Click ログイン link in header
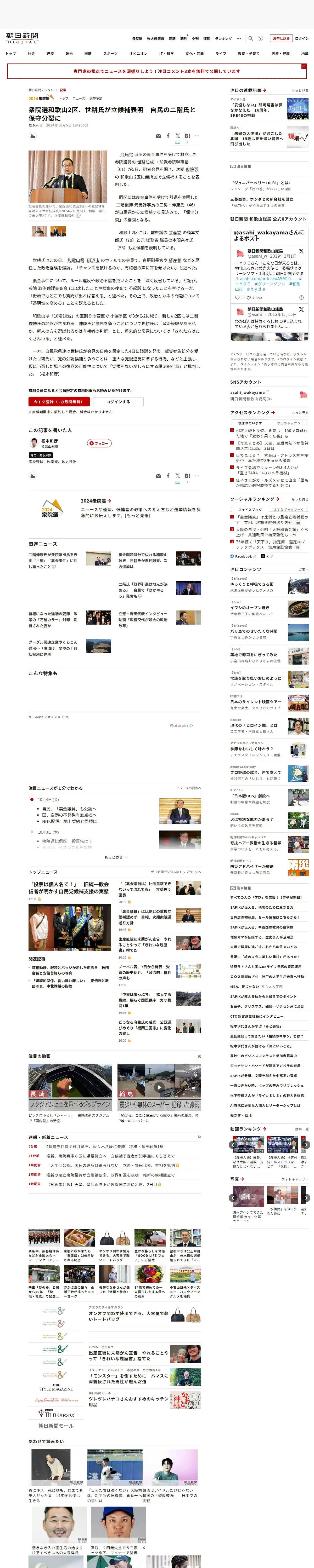This screenshot has height=1568, width=314. click(x=302, y=38)
